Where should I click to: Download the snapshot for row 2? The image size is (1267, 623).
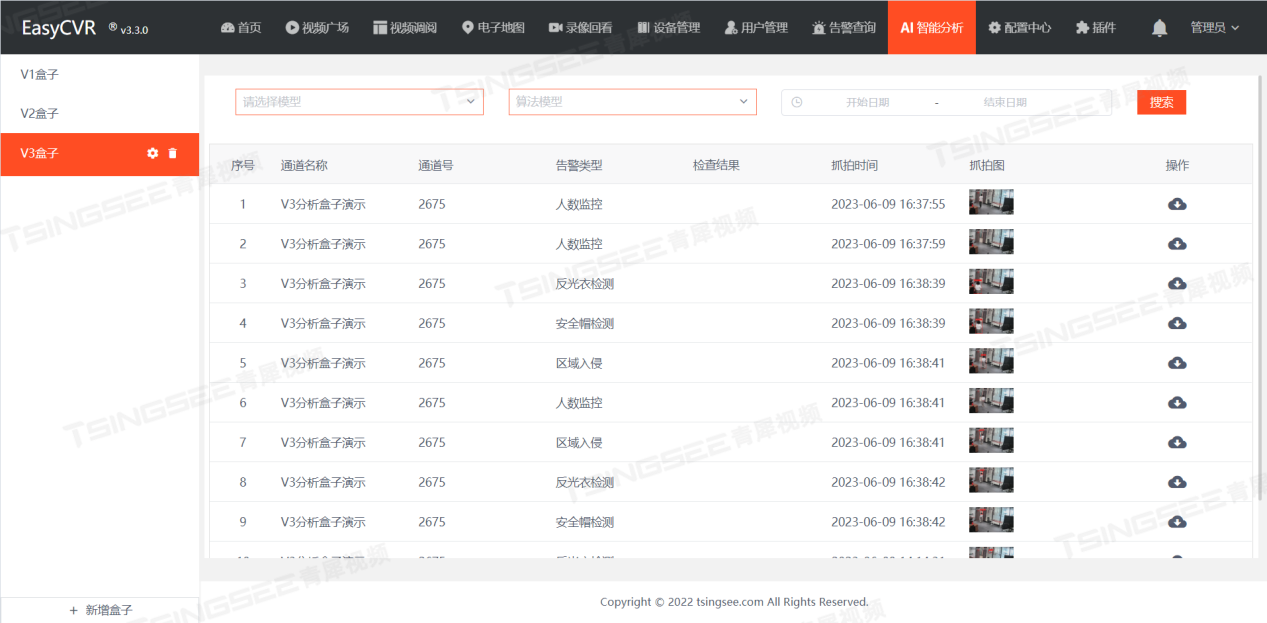[1177, 244]
